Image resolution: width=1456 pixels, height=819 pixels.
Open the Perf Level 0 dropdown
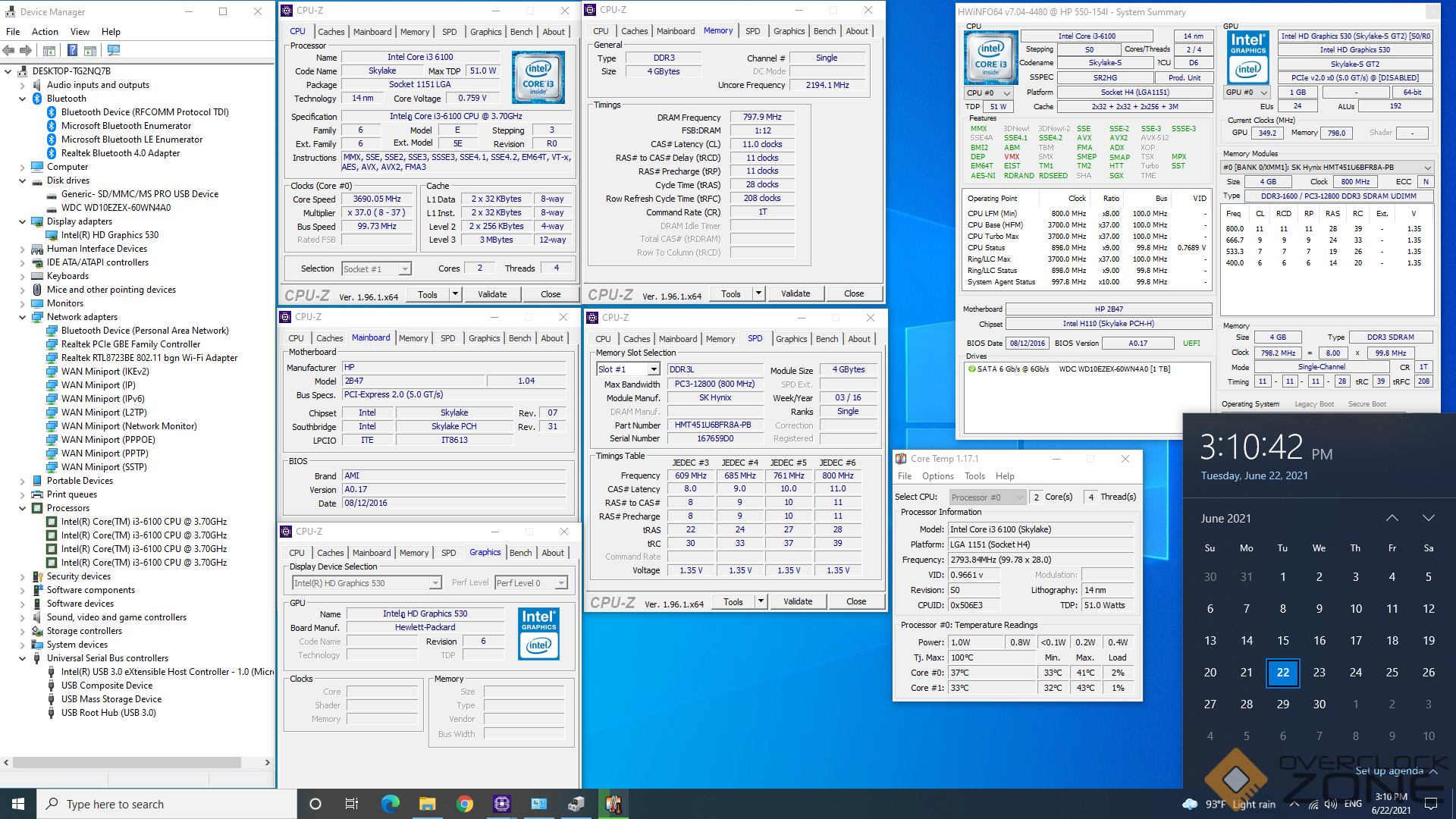click(x=561, y=583)
